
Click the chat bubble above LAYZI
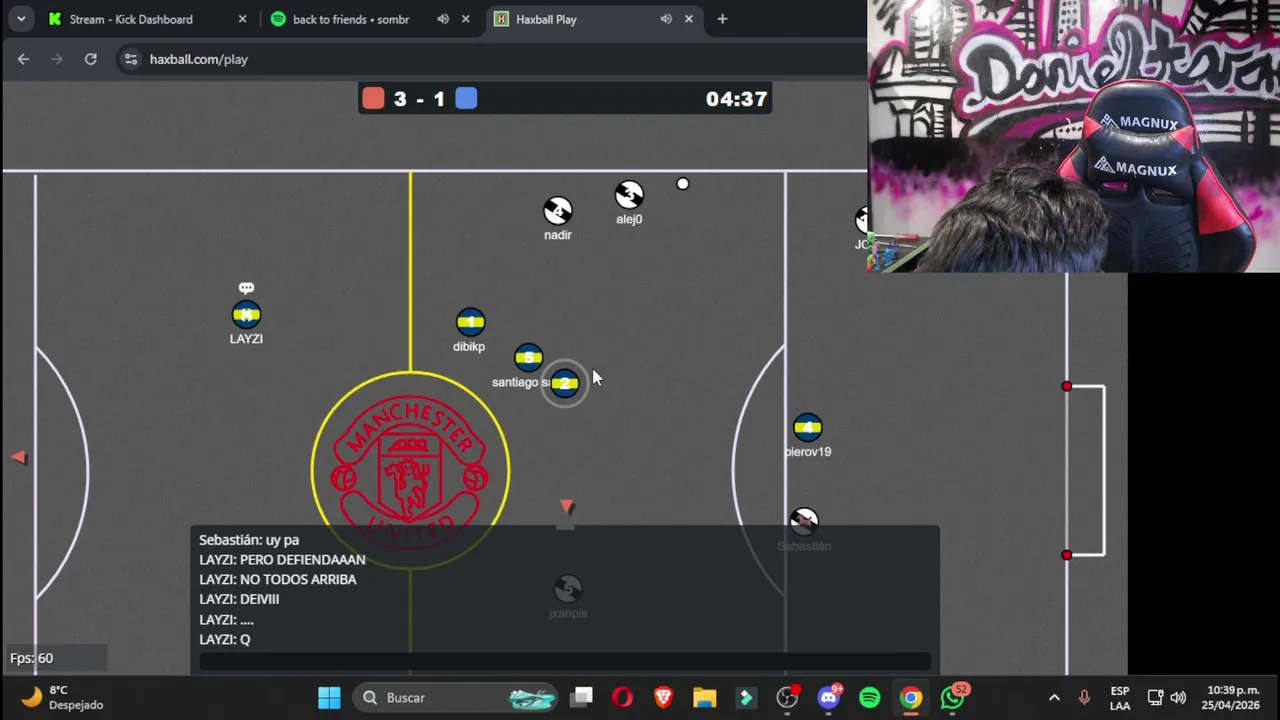click(246, 288)
